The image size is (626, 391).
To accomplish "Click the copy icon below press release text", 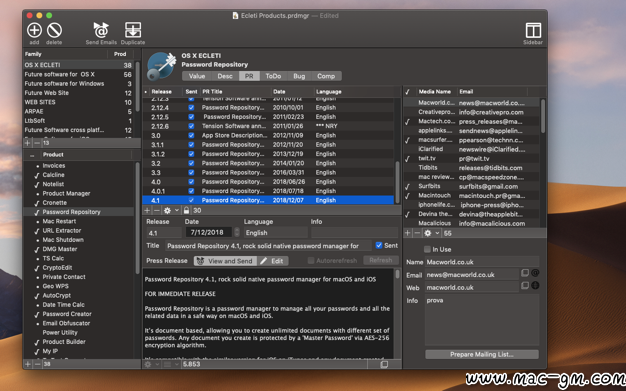I will [x=384, y=364].
